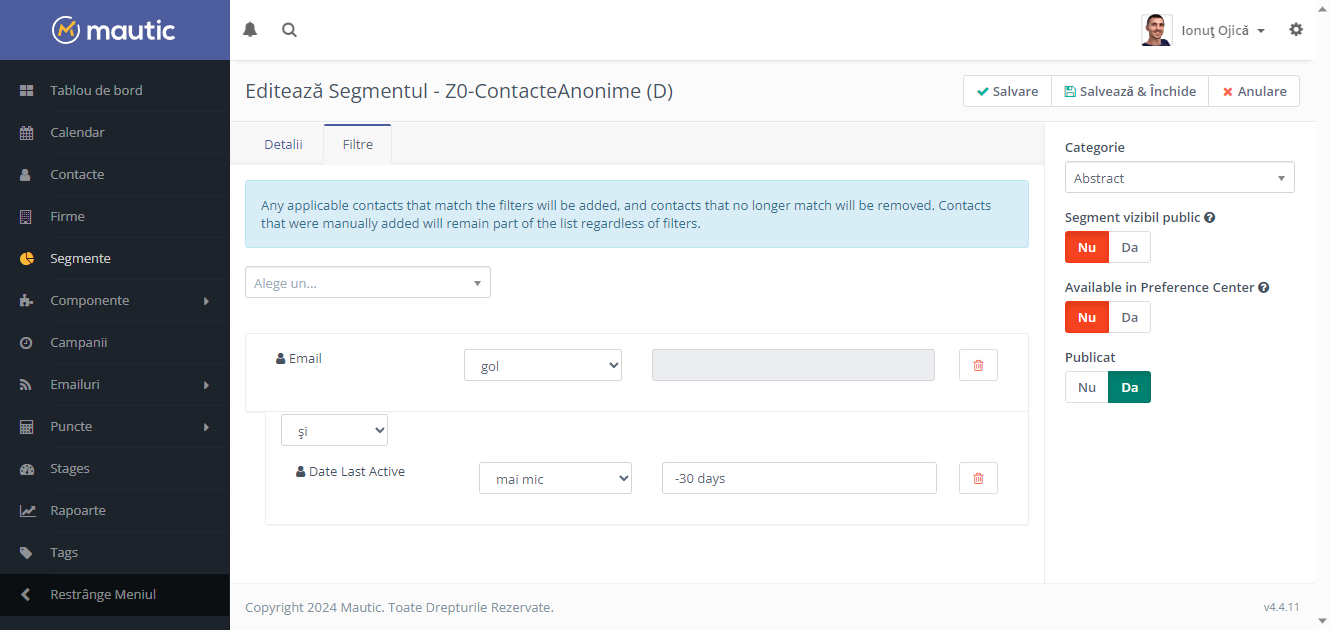The image size is (1330, 630).
Task: Click the Salvează & Închide button
Action: [x=1130, y=91]
